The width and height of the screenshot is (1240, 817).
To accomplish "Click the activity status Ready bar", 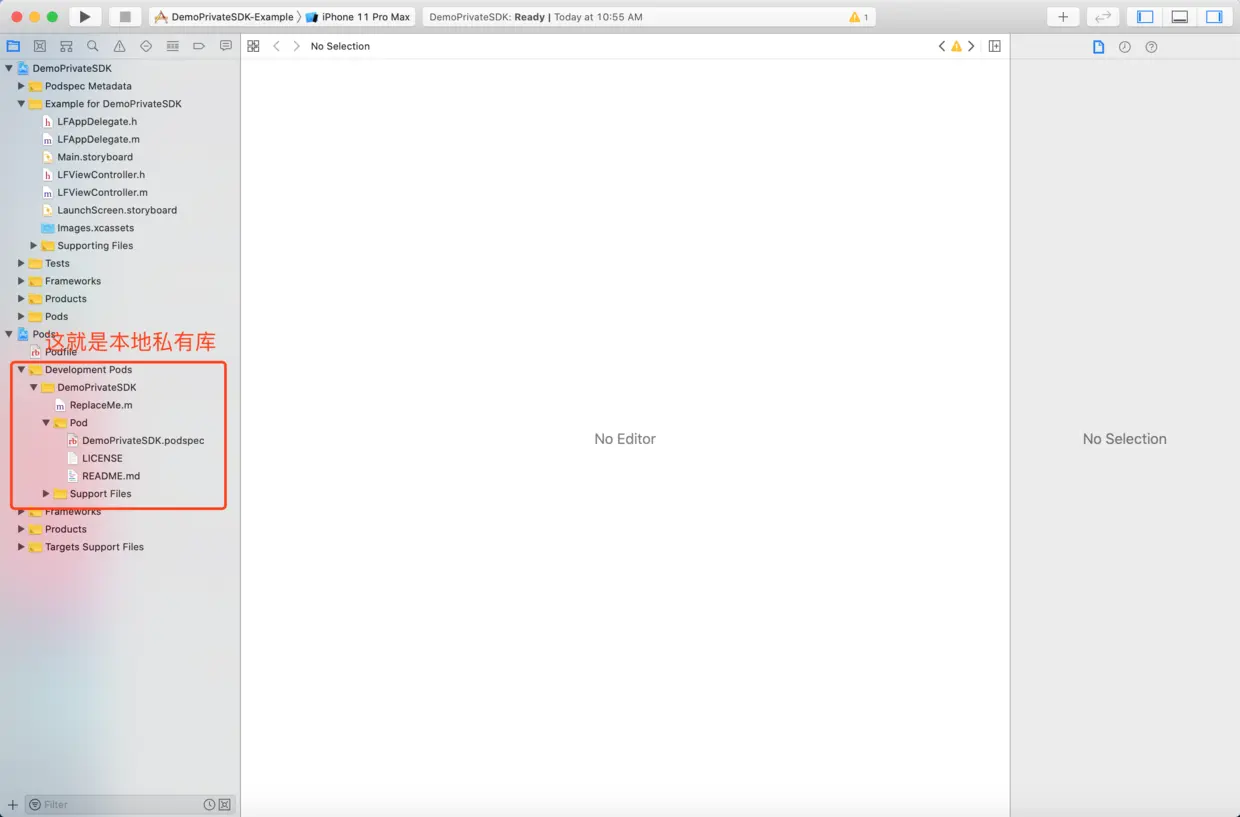I will 649,17.
